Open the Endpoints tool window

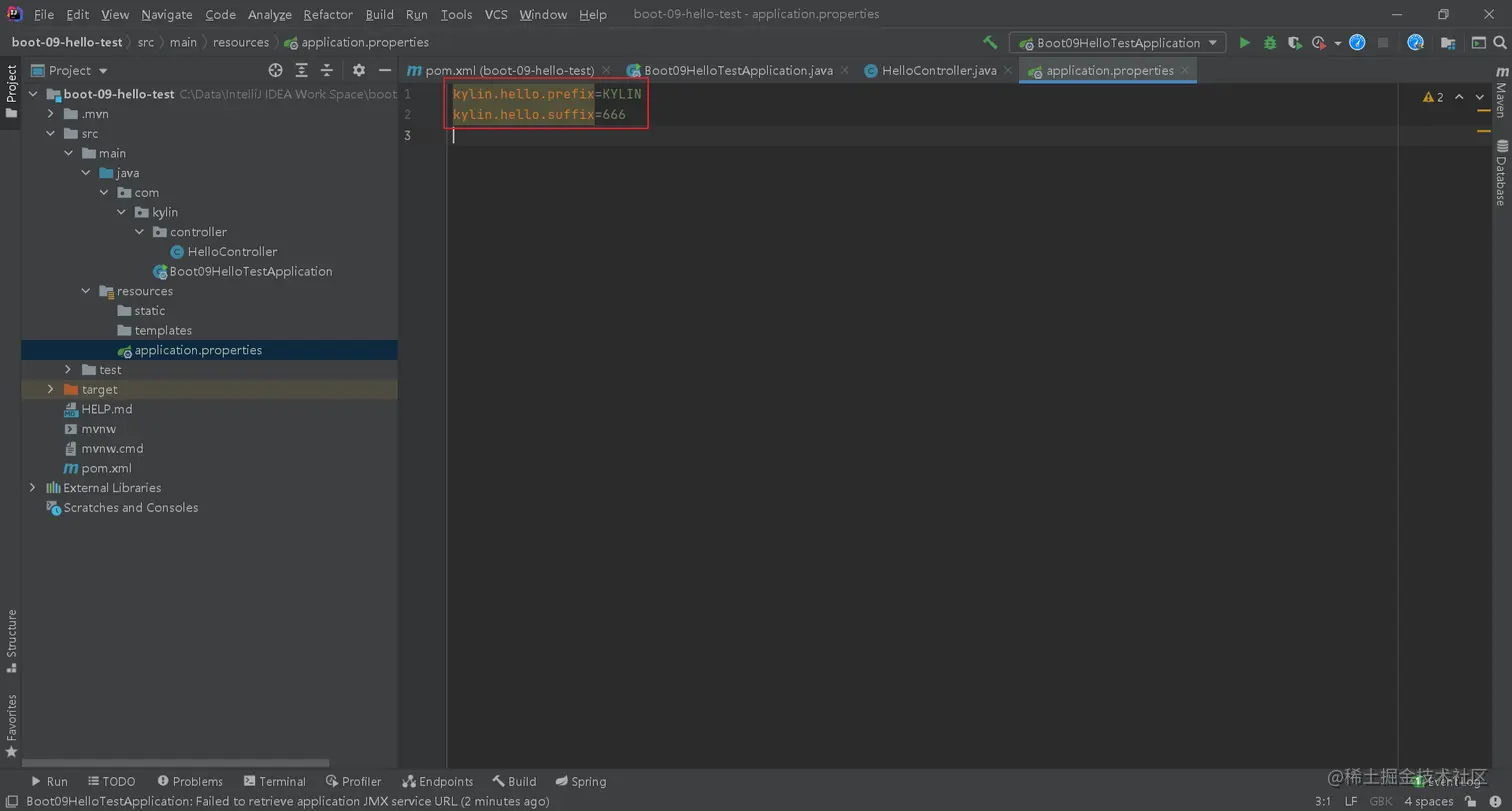click(438, 782)
